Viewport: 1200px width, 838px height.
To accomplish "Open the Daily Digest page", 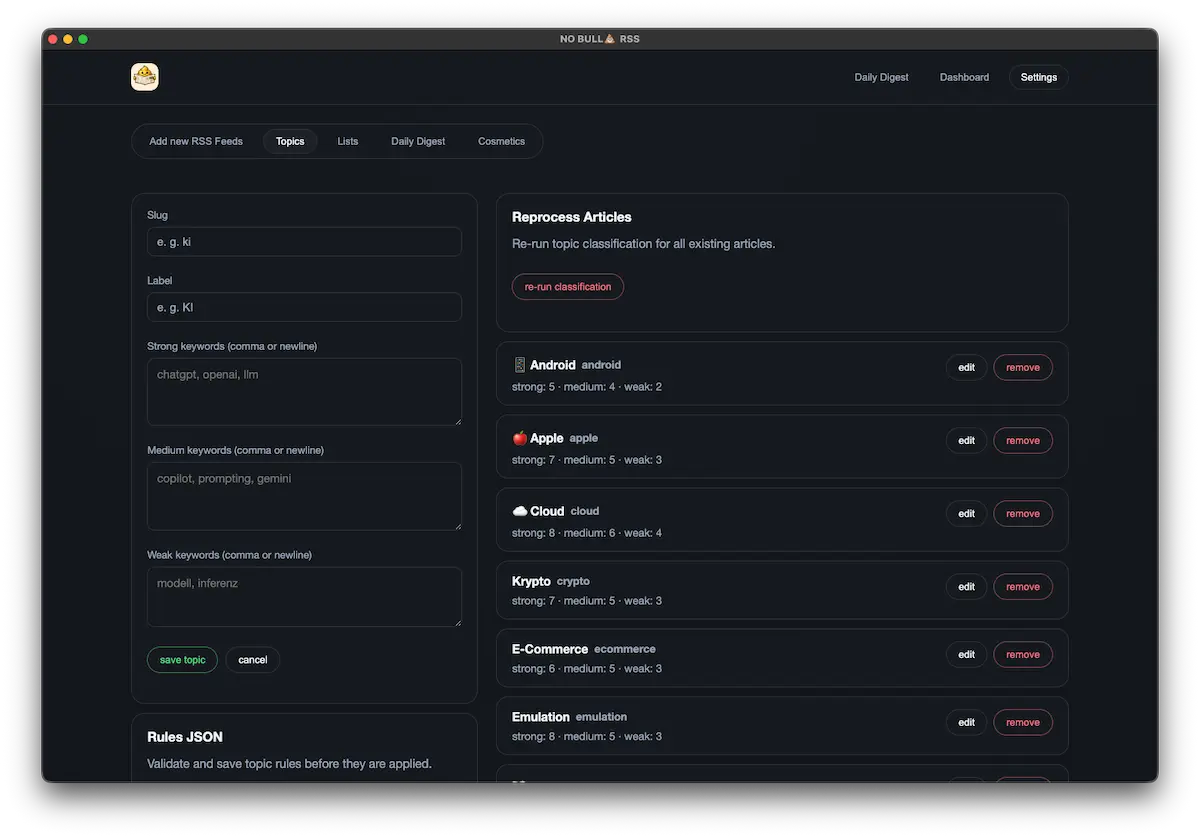I will [880, 77].
